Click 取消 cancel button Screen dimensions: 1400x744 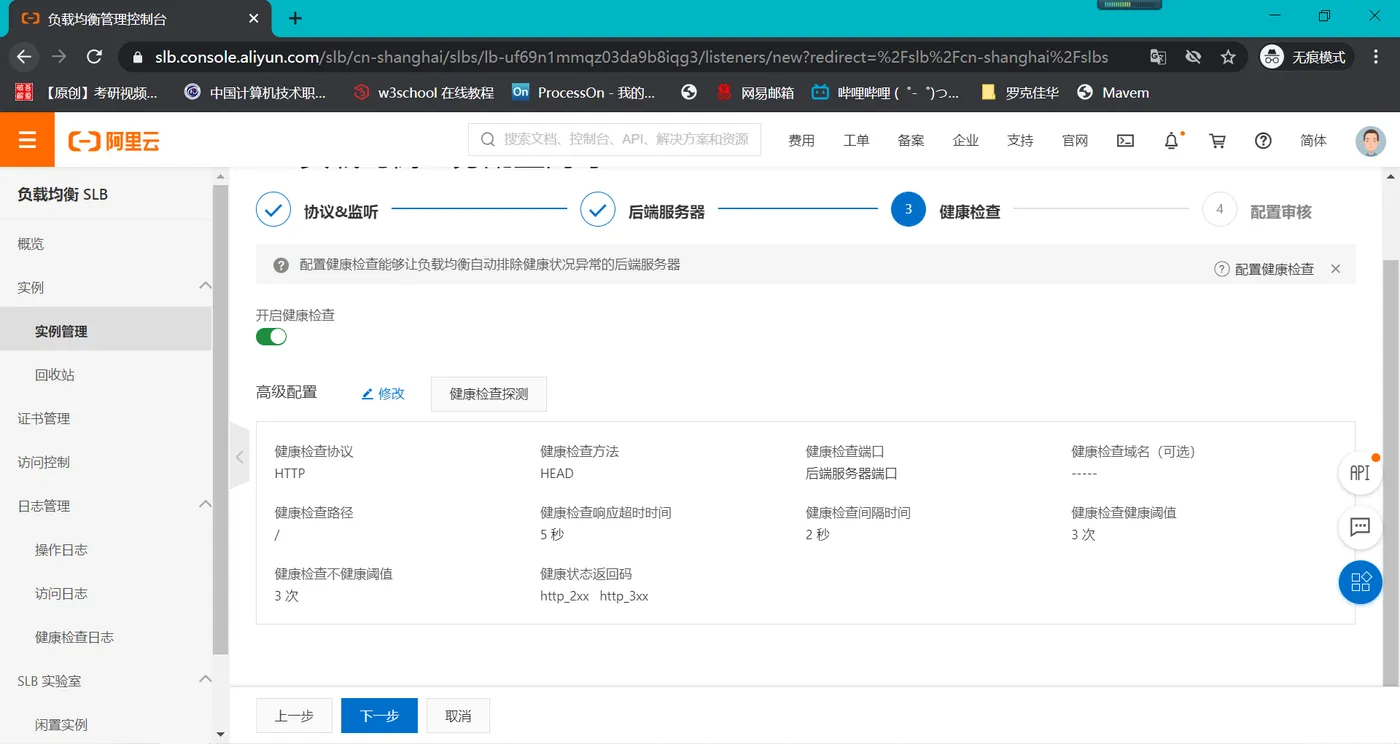point(458,716)
